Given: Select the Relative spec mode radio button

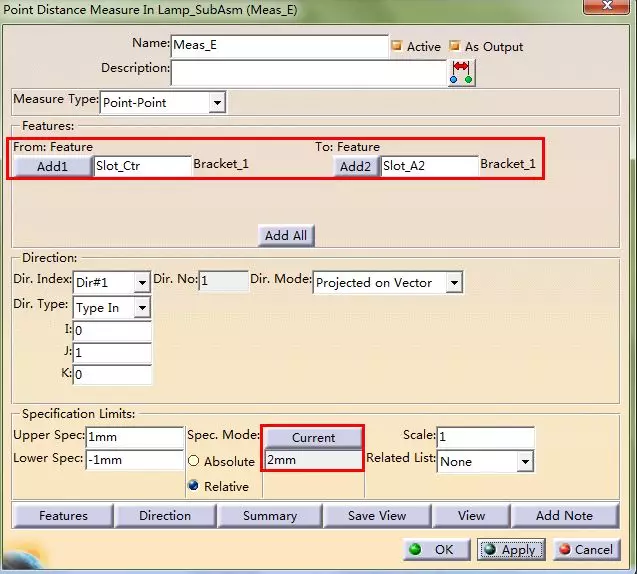Looking at the screenshot, I should click(194, 486).
